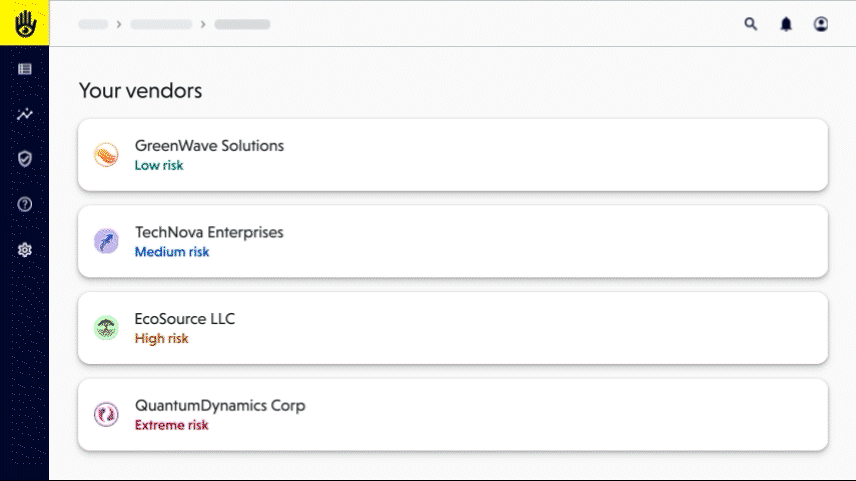
Task: Click the yellow hand logo icon
Action: tap(24, 22)
